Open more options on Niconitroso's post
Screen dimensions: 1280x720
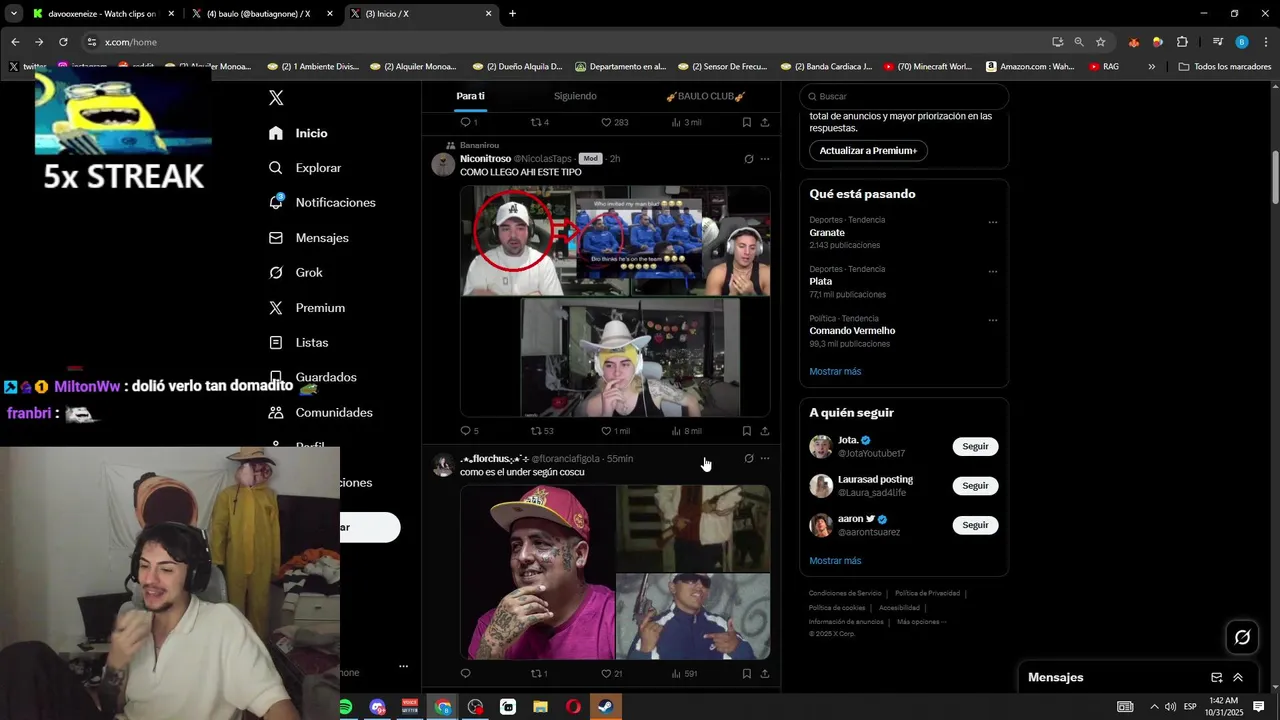765,159
